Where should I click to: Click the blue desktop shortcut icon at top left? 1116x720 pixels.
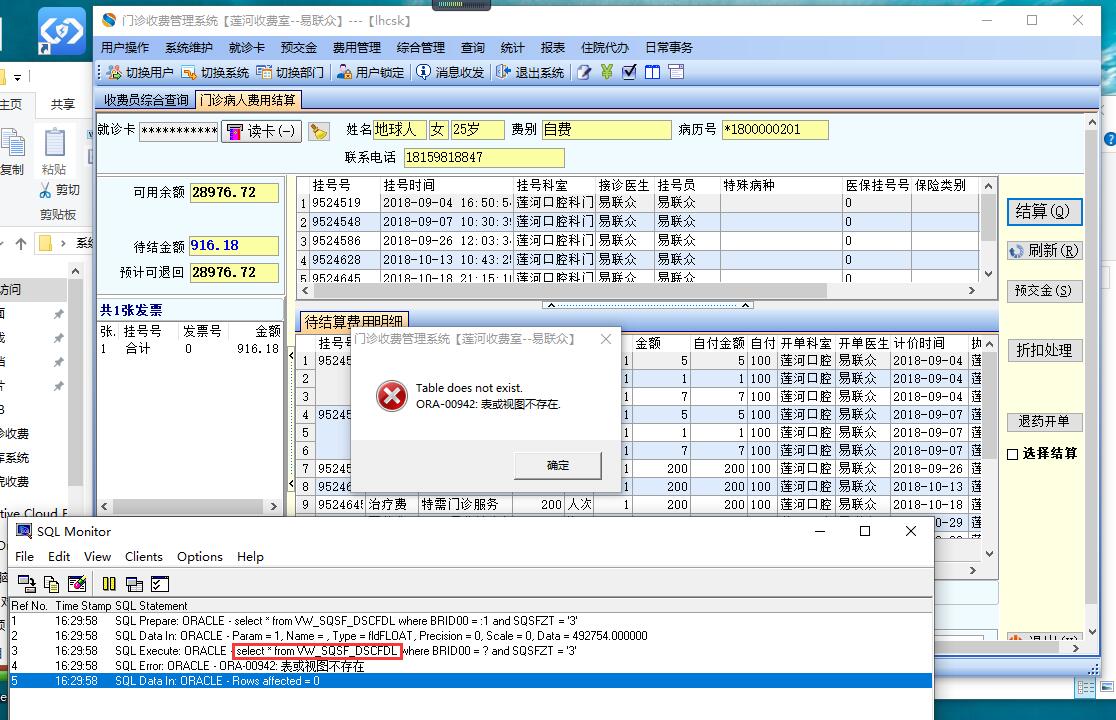pos(61,31)
